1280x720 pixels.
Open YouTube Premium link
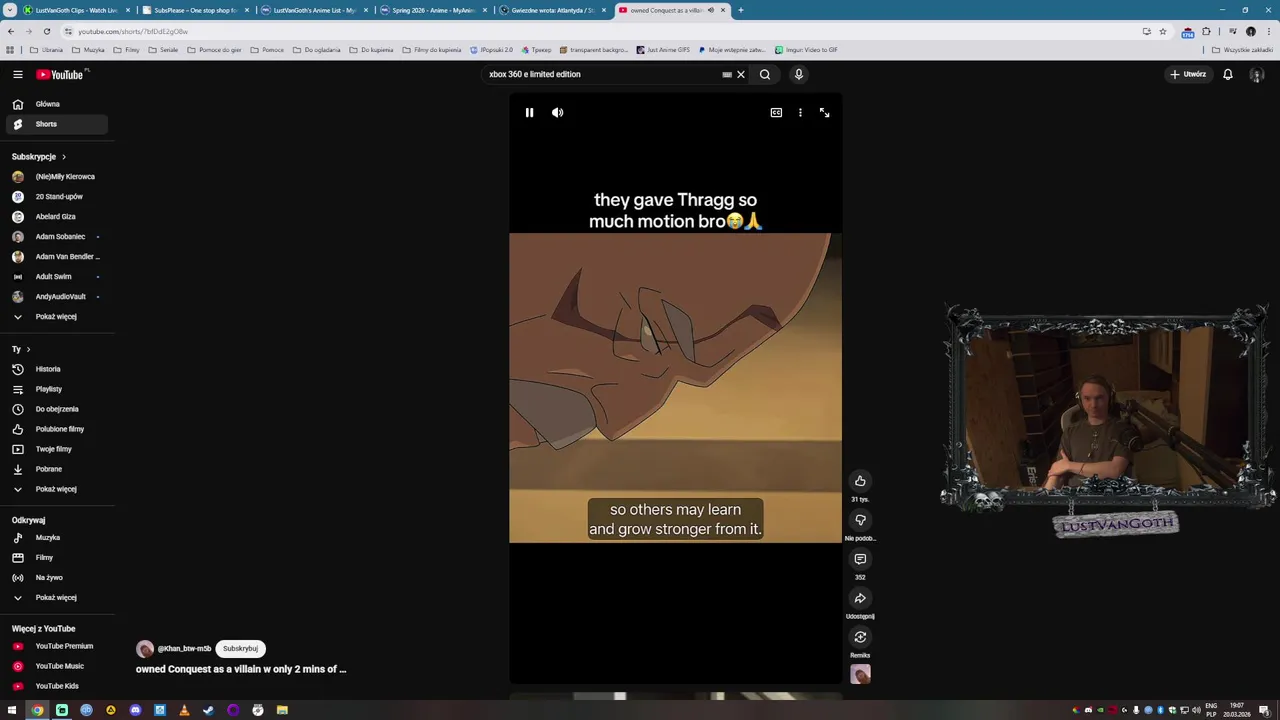tap(56, 646)
